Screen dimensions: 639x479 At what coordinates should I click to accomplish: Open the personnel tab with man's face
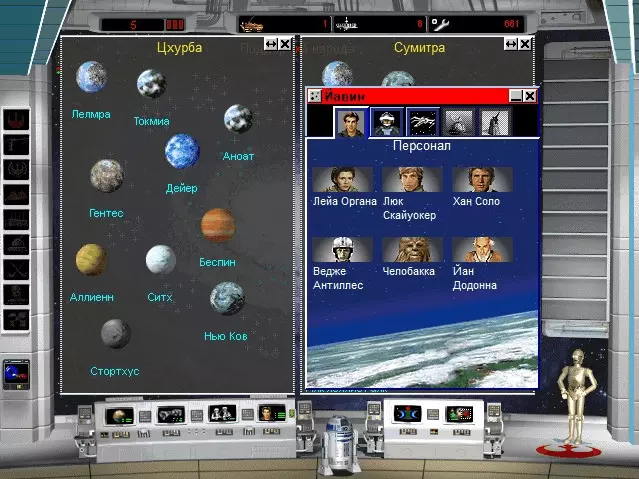tap(350, 123)
